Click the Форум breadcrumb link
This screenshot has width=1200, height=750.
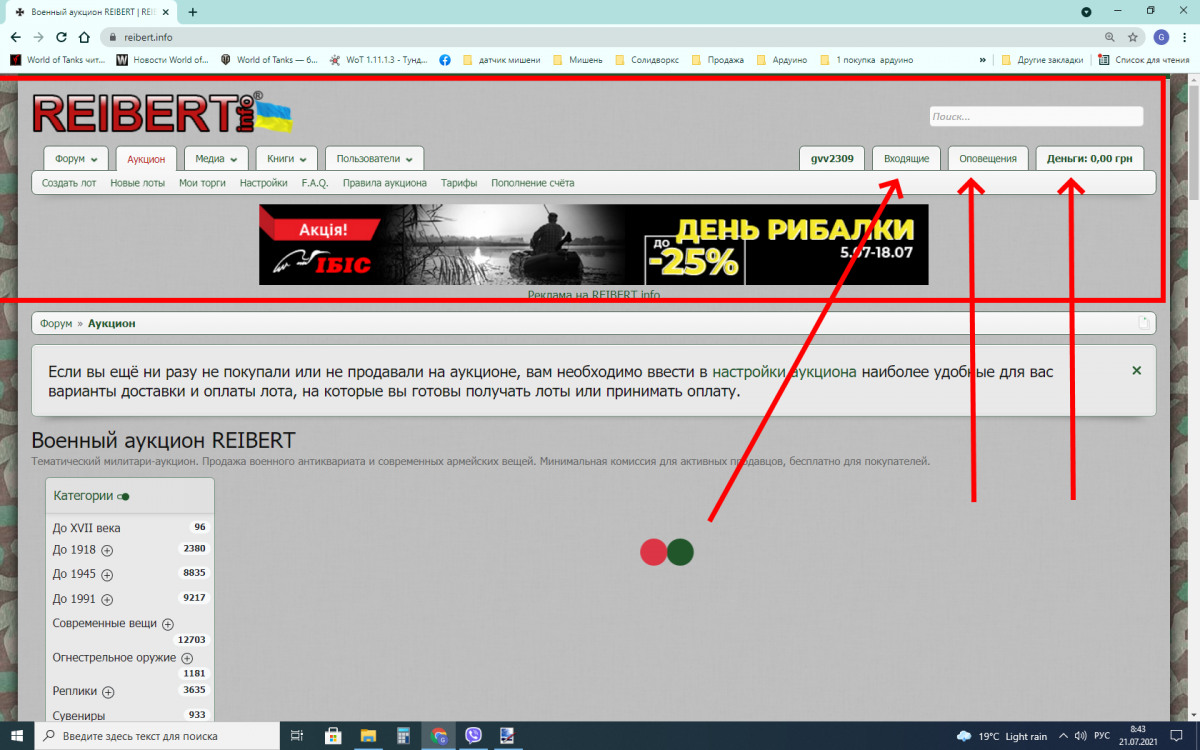[x=56, y=323]
